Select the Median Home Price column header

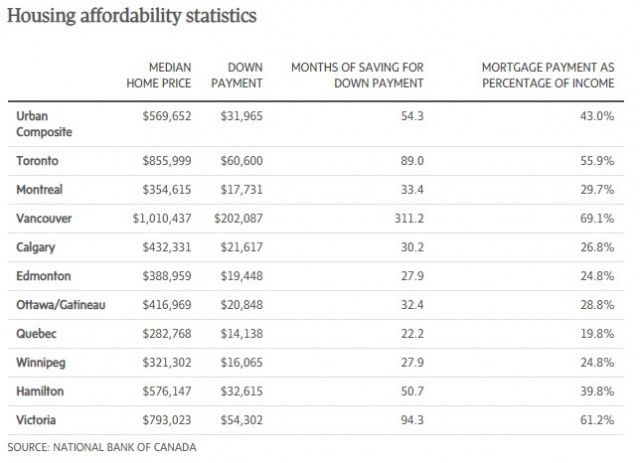click(x=165, y=75)
